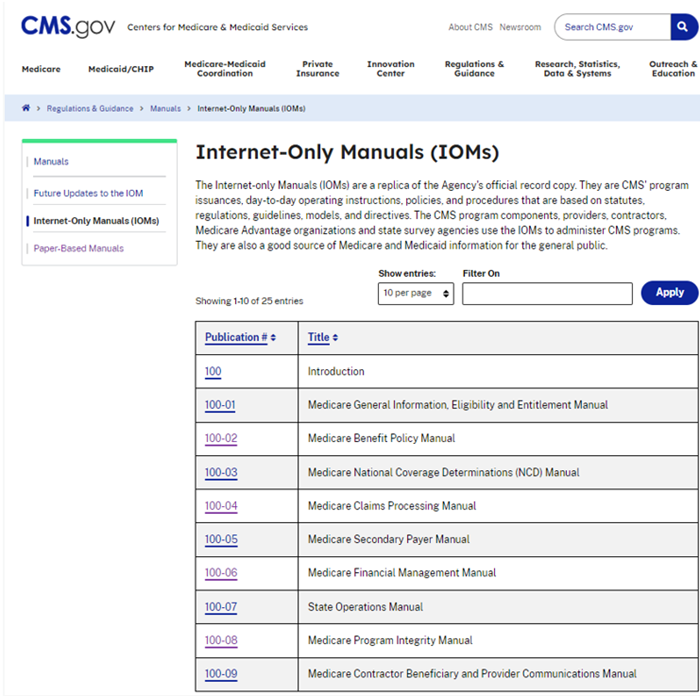
Task: Open the Medicare menu
Action: (41, 69)
